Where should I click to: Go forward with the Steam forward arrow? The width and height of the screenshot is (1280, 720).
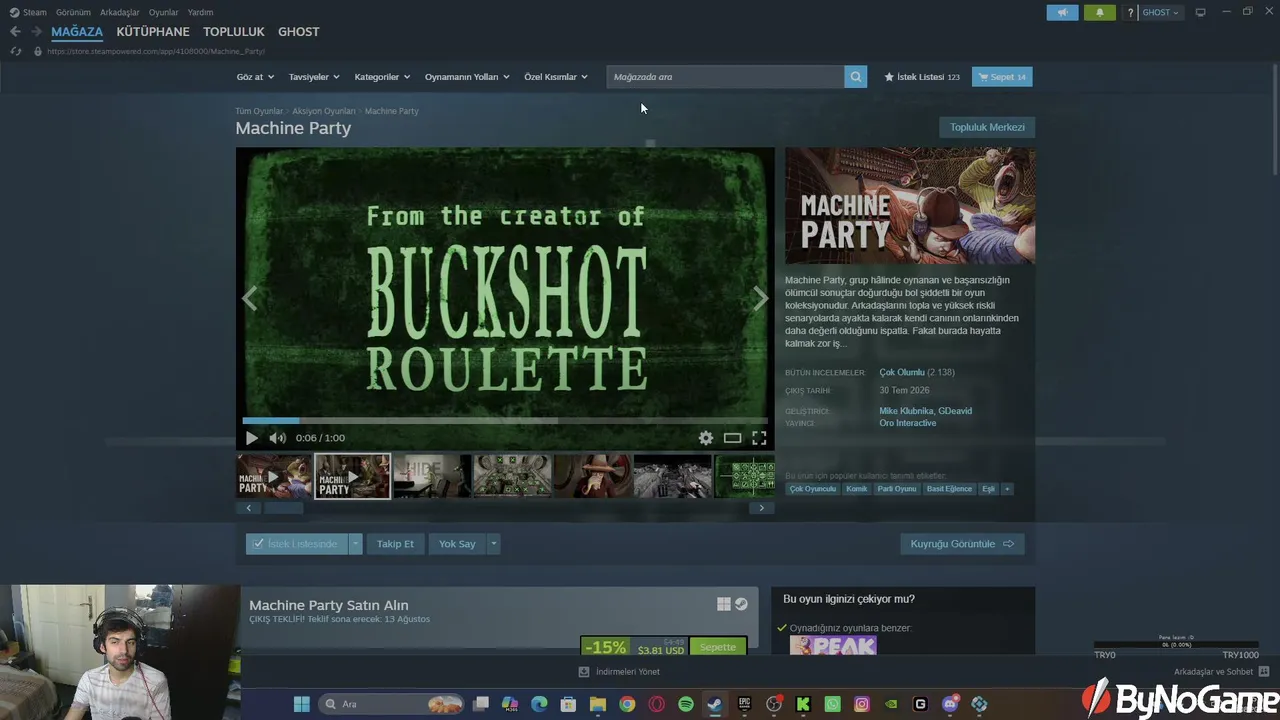(x=36, y=32)
